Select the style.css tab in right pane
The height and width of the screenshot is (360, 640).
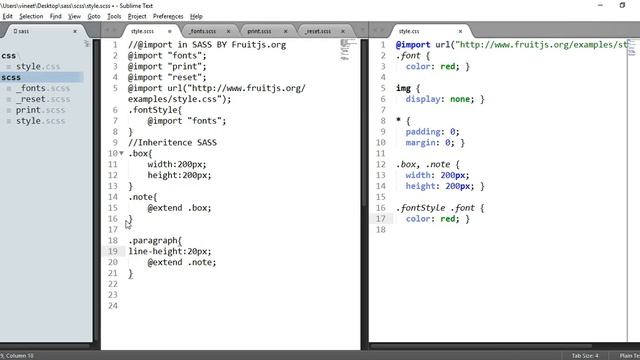[409, 31]
